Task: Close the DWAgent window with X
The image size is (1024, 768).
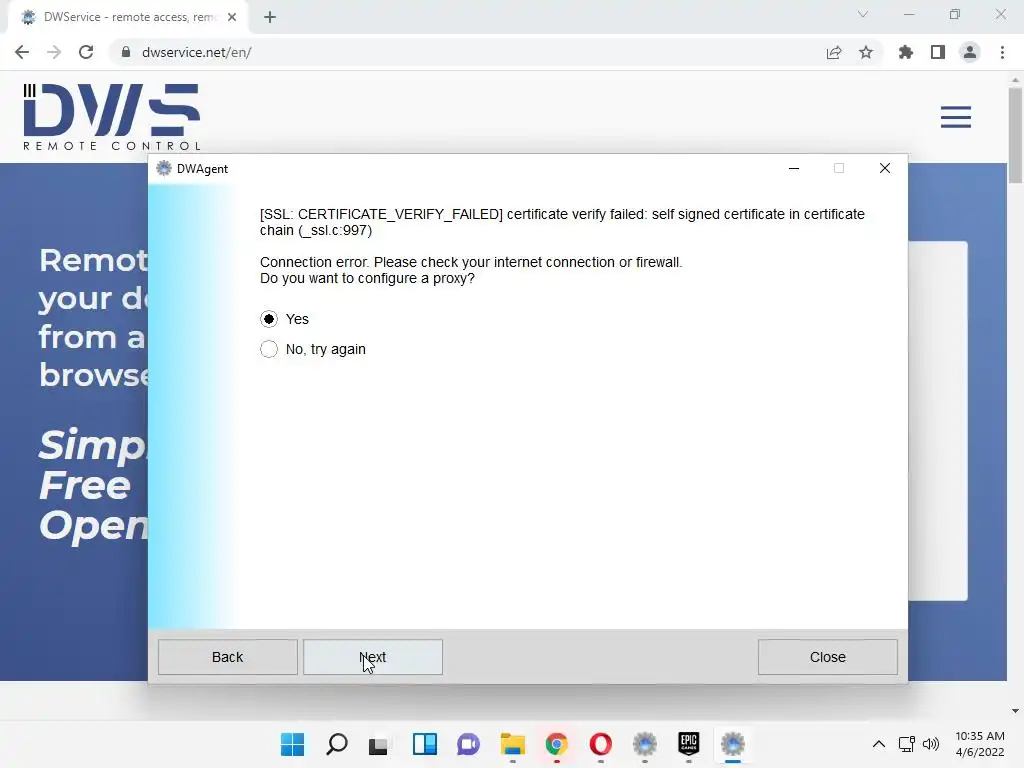Action: click(x=885, y=168)
